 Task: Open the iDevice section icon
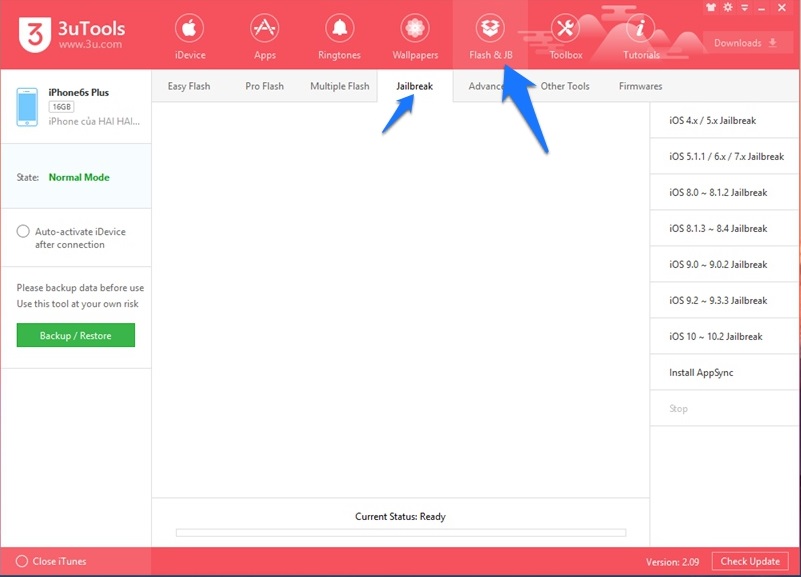(190, 28)
